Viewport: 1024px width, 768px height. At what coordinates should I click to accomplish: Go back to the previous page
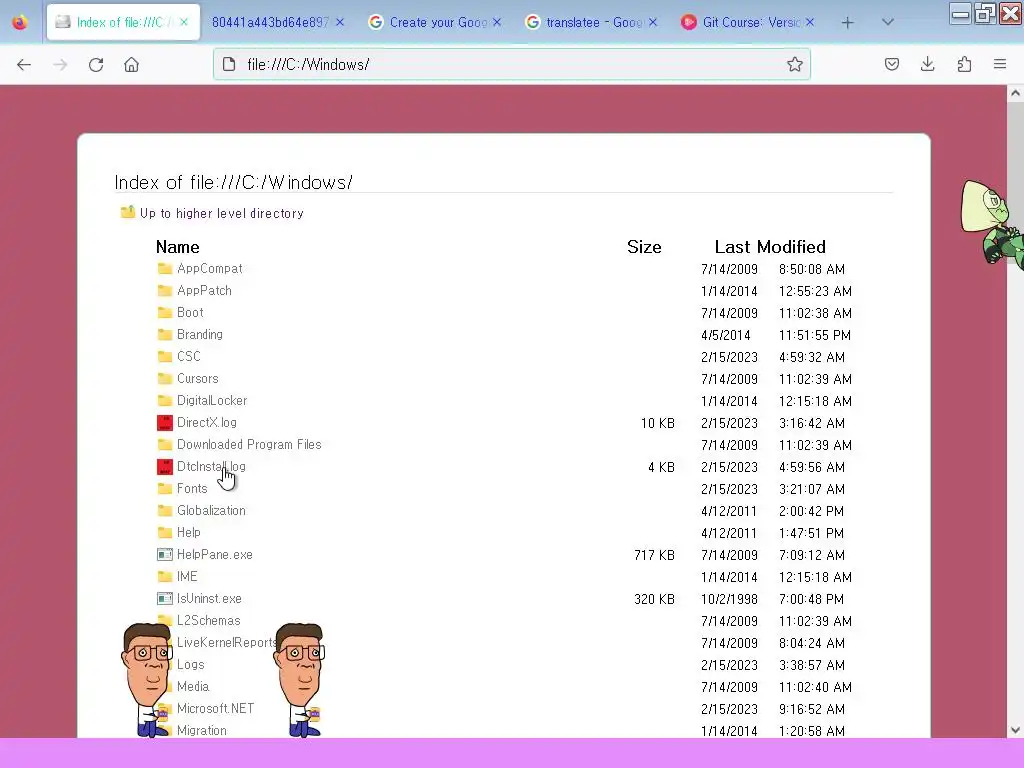tap(24, 65)
